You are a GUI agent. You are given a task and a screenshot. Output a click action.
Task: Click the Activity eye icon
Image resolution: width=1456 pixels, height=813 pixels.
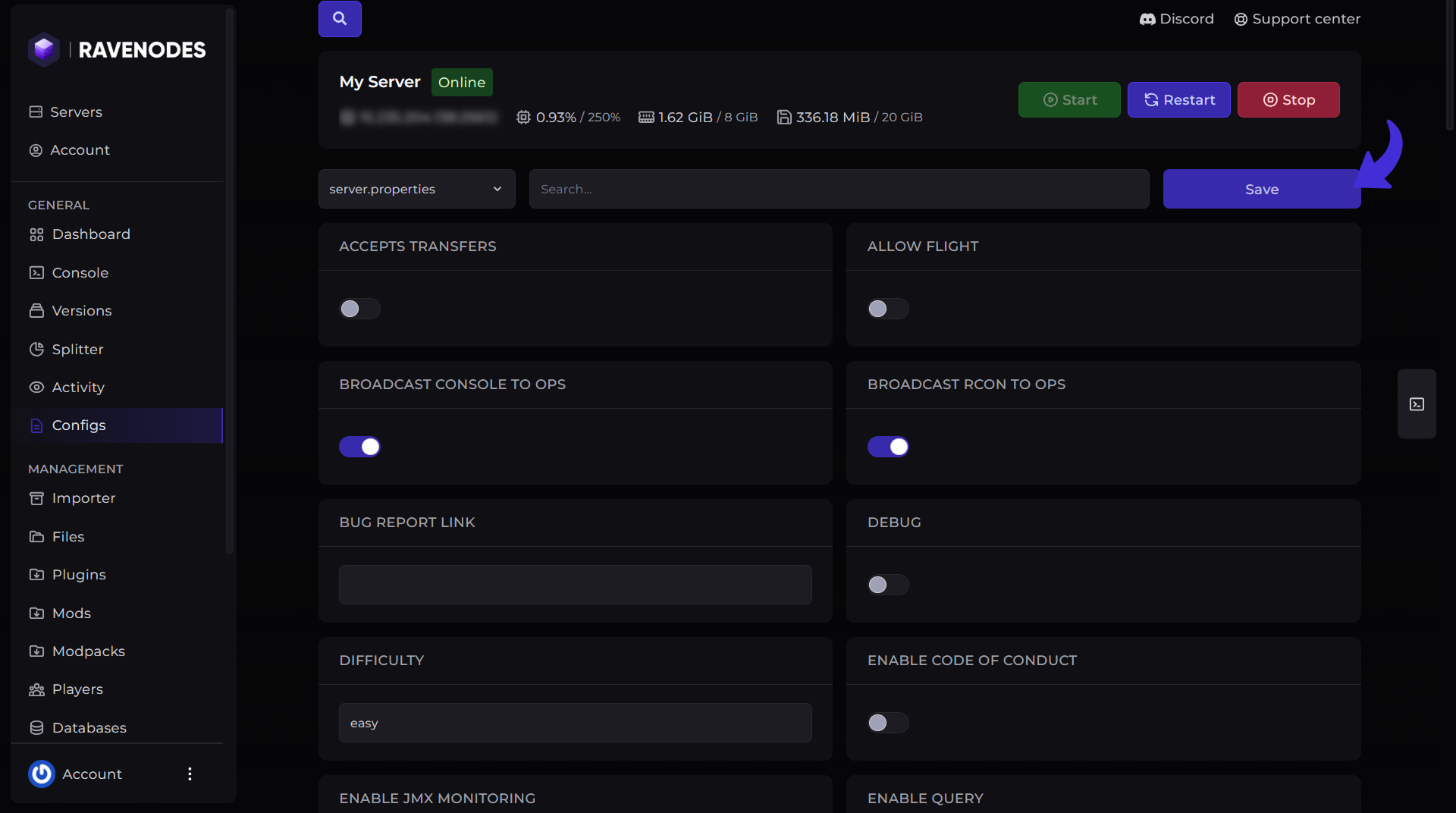click(36, 387)
